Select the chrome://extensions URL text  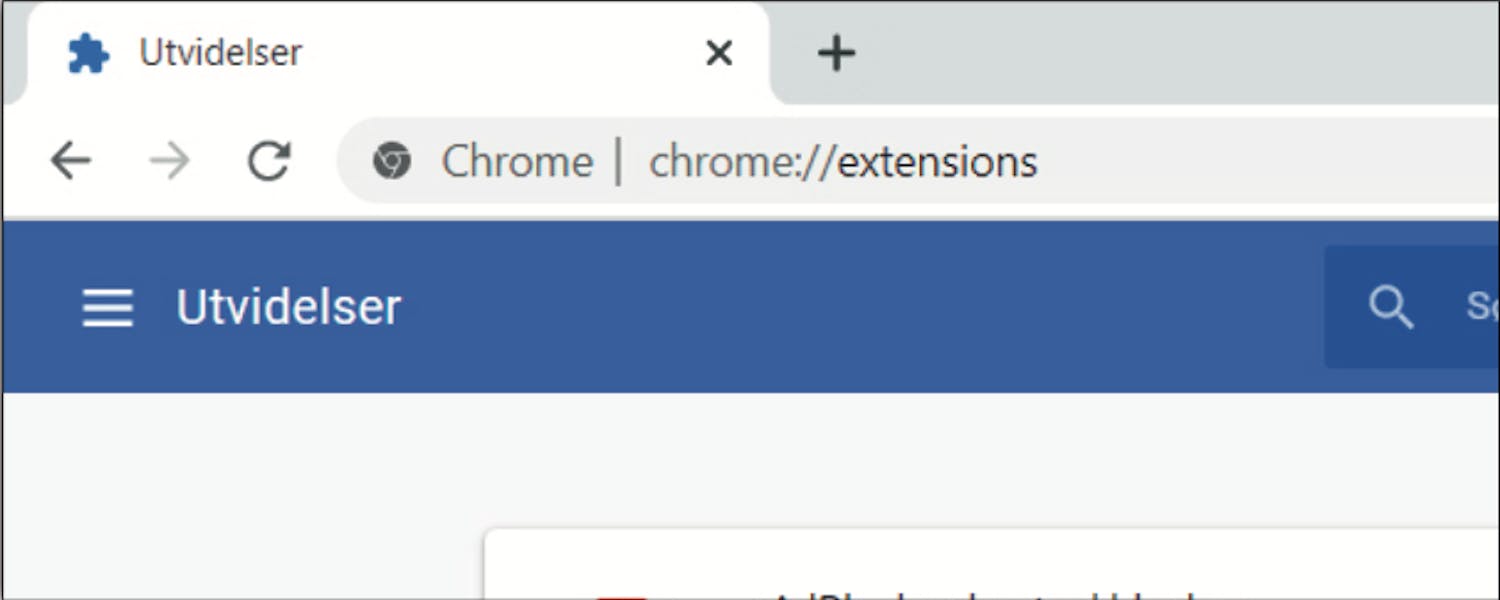coord(843,161)
